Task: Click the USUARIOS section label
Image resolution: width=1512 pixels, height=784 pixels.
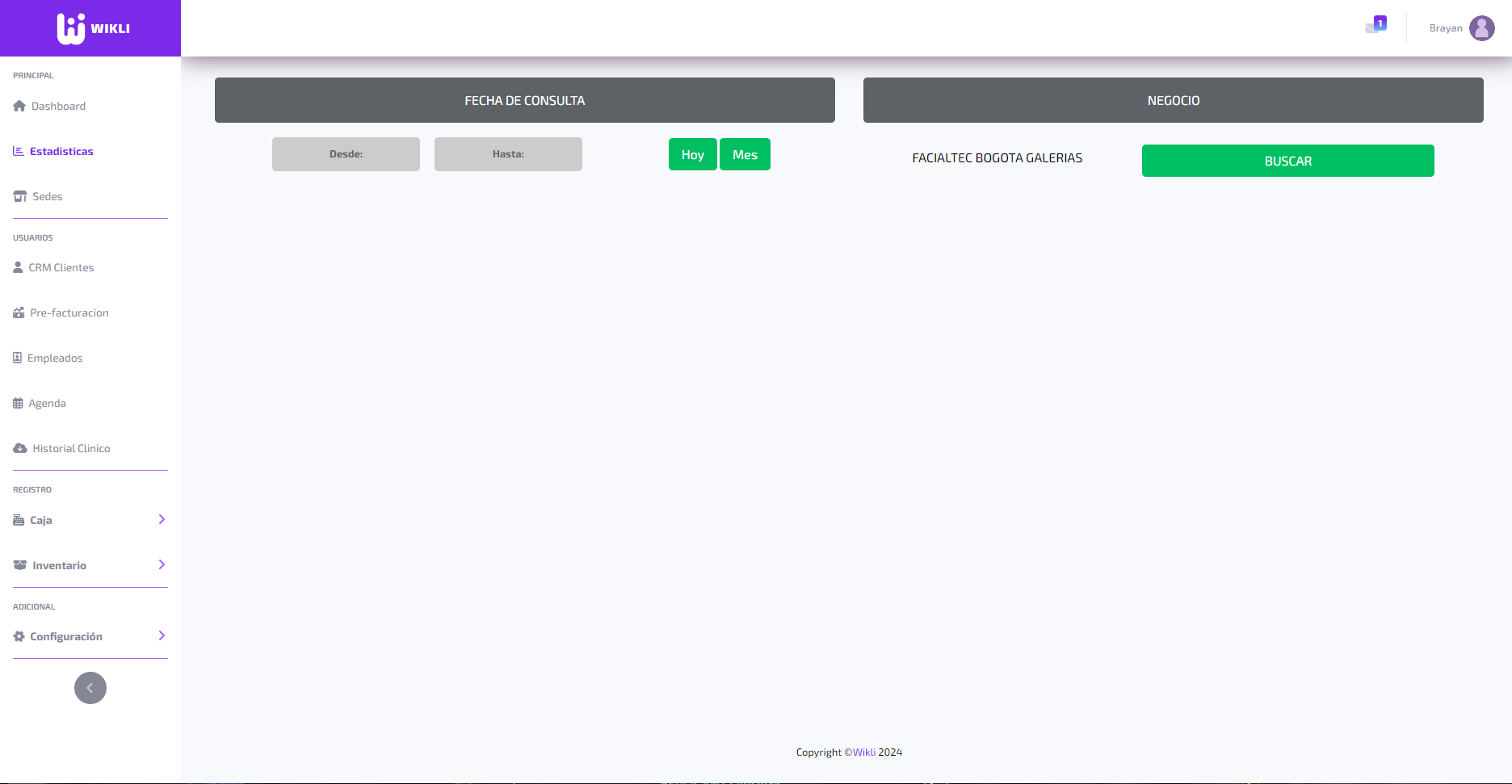Action: pos(33,237)
